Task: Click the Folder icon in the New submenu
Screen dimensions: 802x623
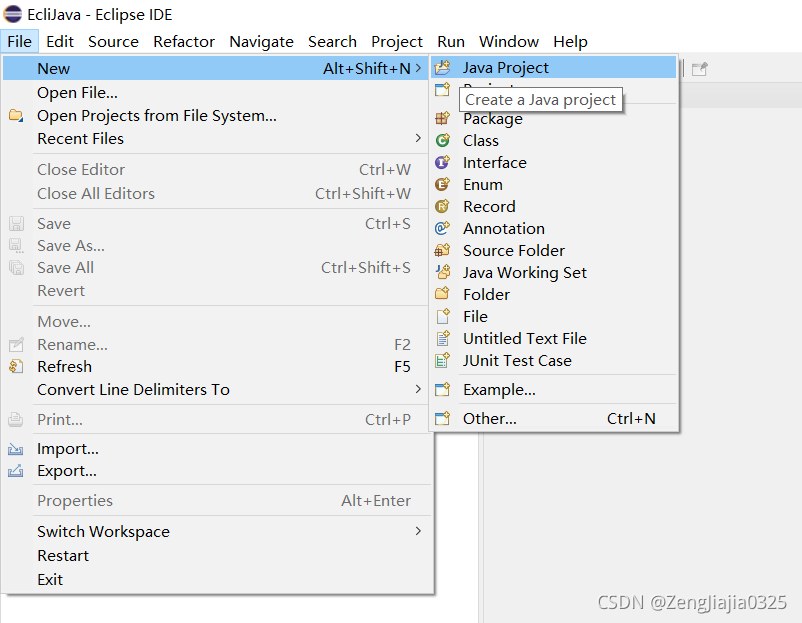Action: coord(442,294)
